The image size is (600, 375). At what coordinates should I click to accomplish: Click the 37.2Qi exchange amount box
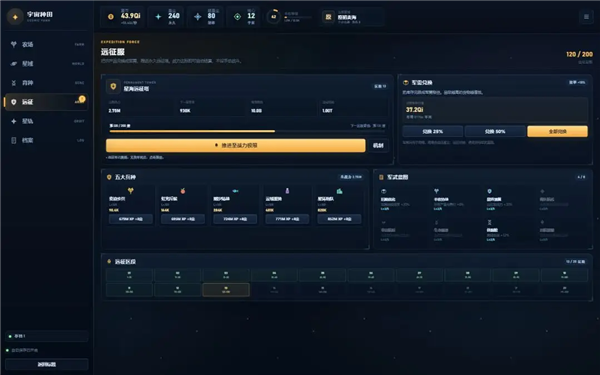point(495,109)
